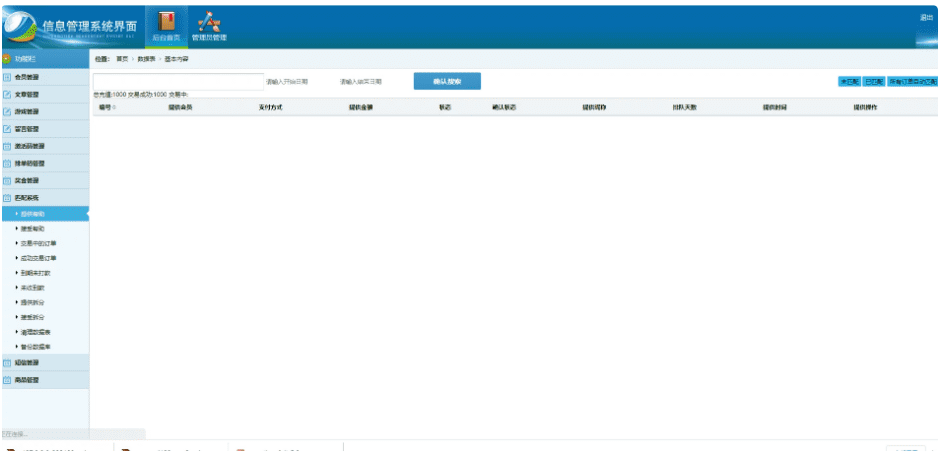Click the calendar icon beside 短信管理

click(7, 363)
